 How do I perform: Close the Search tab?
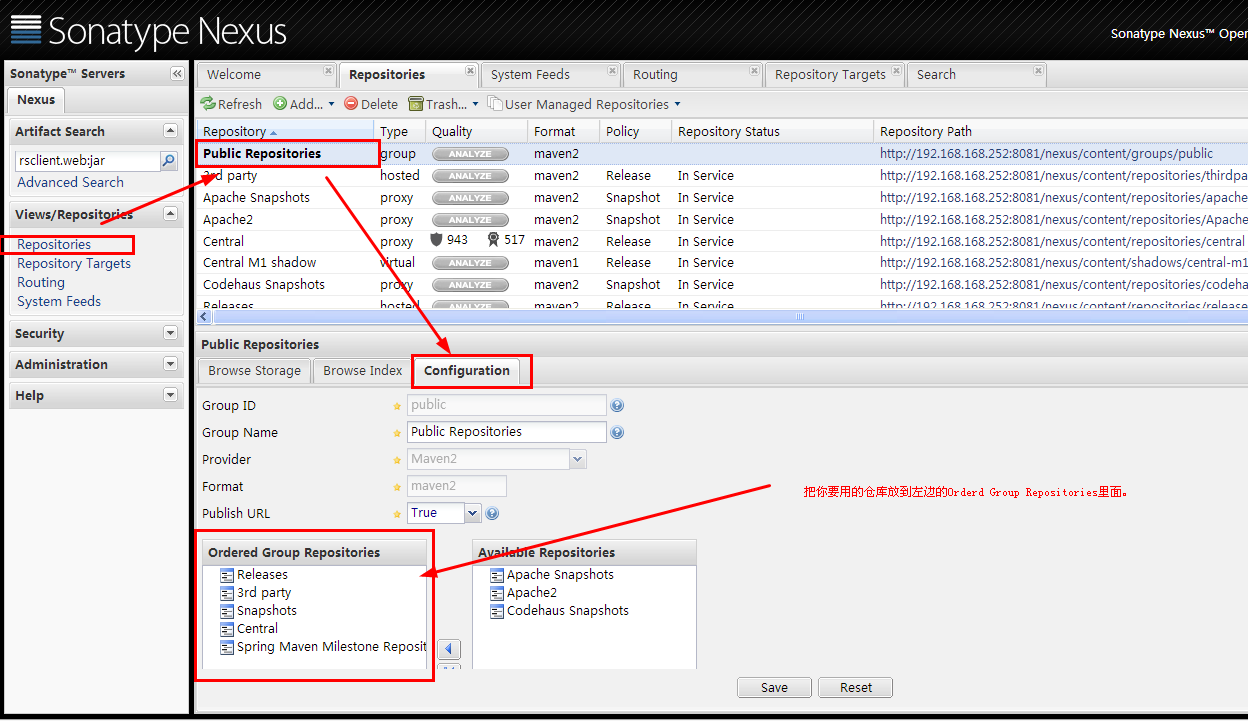(x=1038, y=70)
